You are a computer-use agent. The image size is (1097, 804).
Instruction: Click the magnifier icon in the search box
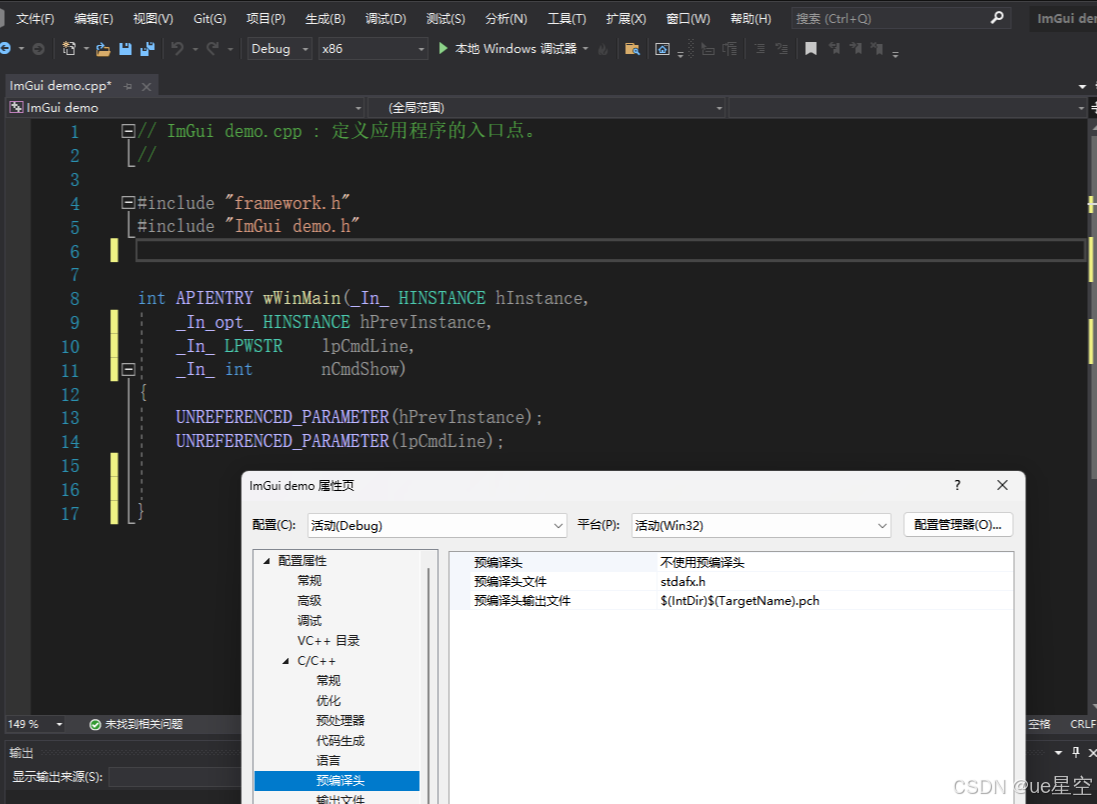click(x=995, y=17)
